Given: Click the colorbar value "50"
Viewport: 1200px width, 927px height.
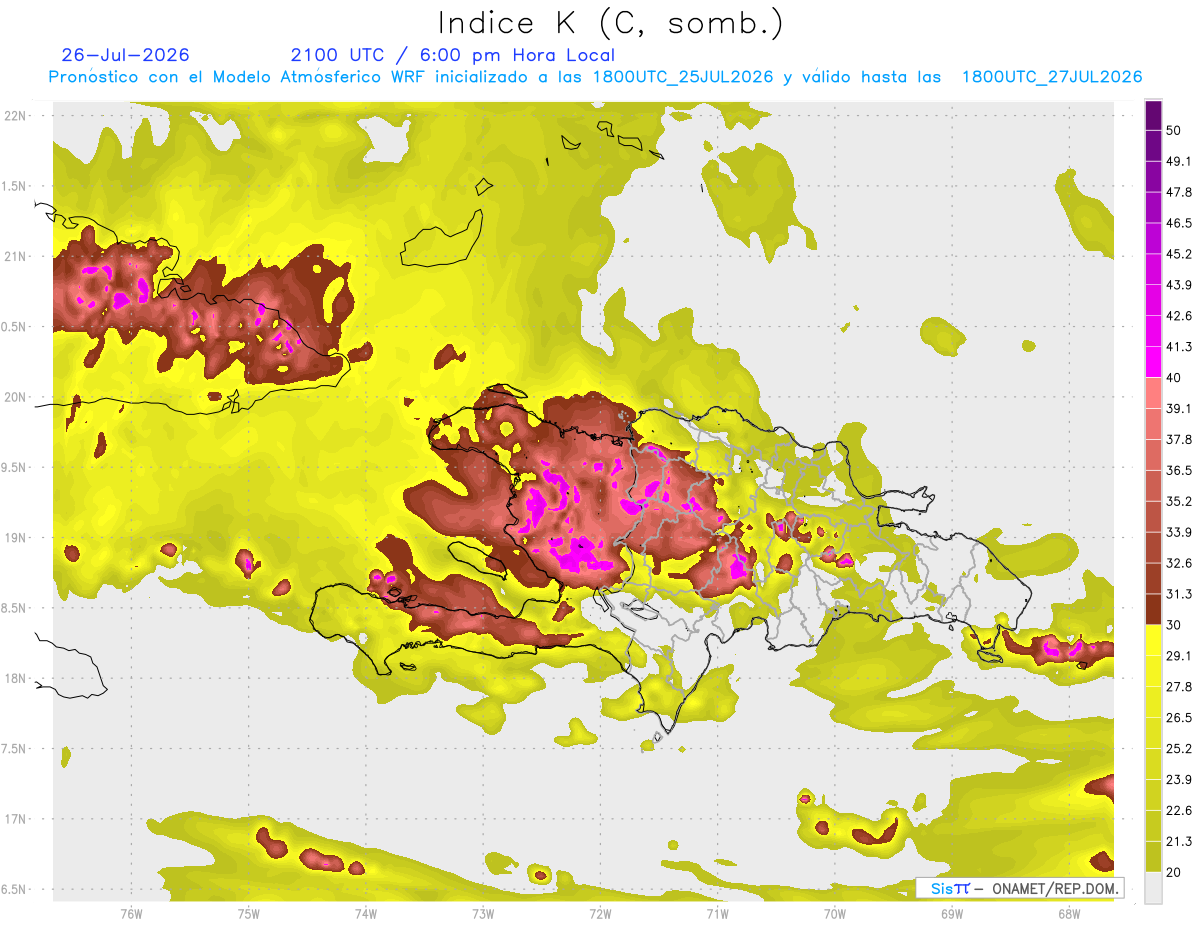Looking at the screenshot, I should click(x=1175, y=130).
